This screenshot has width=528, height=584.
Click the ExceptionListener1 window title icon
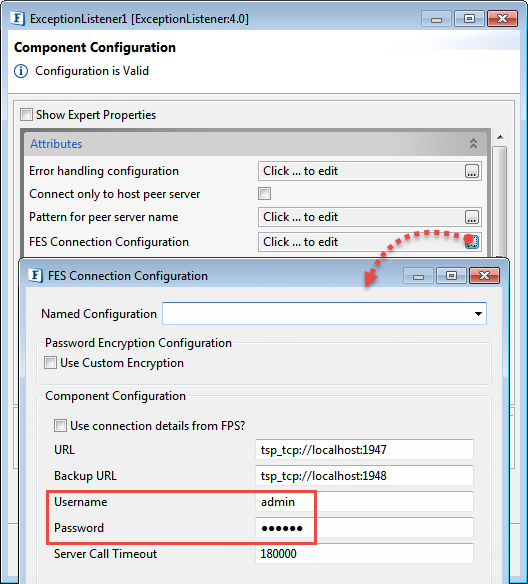(x=18, y=19)
